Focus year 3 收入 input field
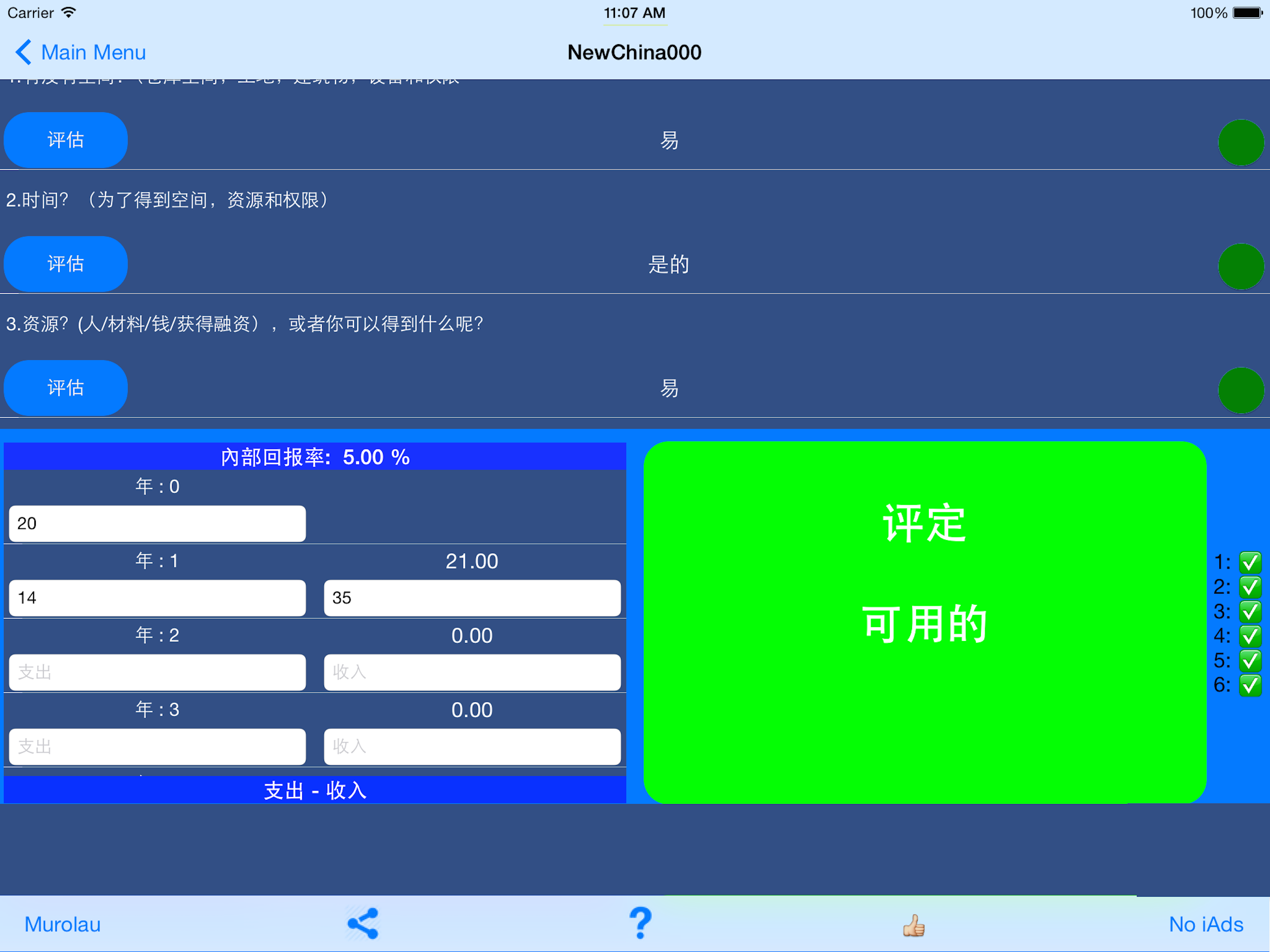1270x952 pixels. 472,747
